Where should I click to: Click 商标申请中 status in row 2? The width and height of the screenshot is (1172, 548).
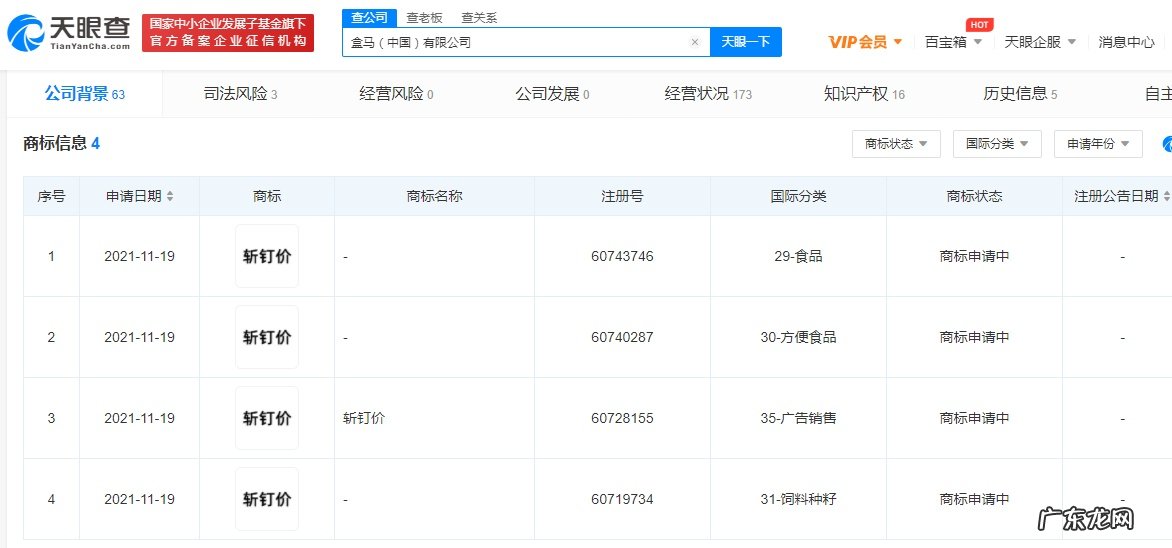tap(974, 337)
